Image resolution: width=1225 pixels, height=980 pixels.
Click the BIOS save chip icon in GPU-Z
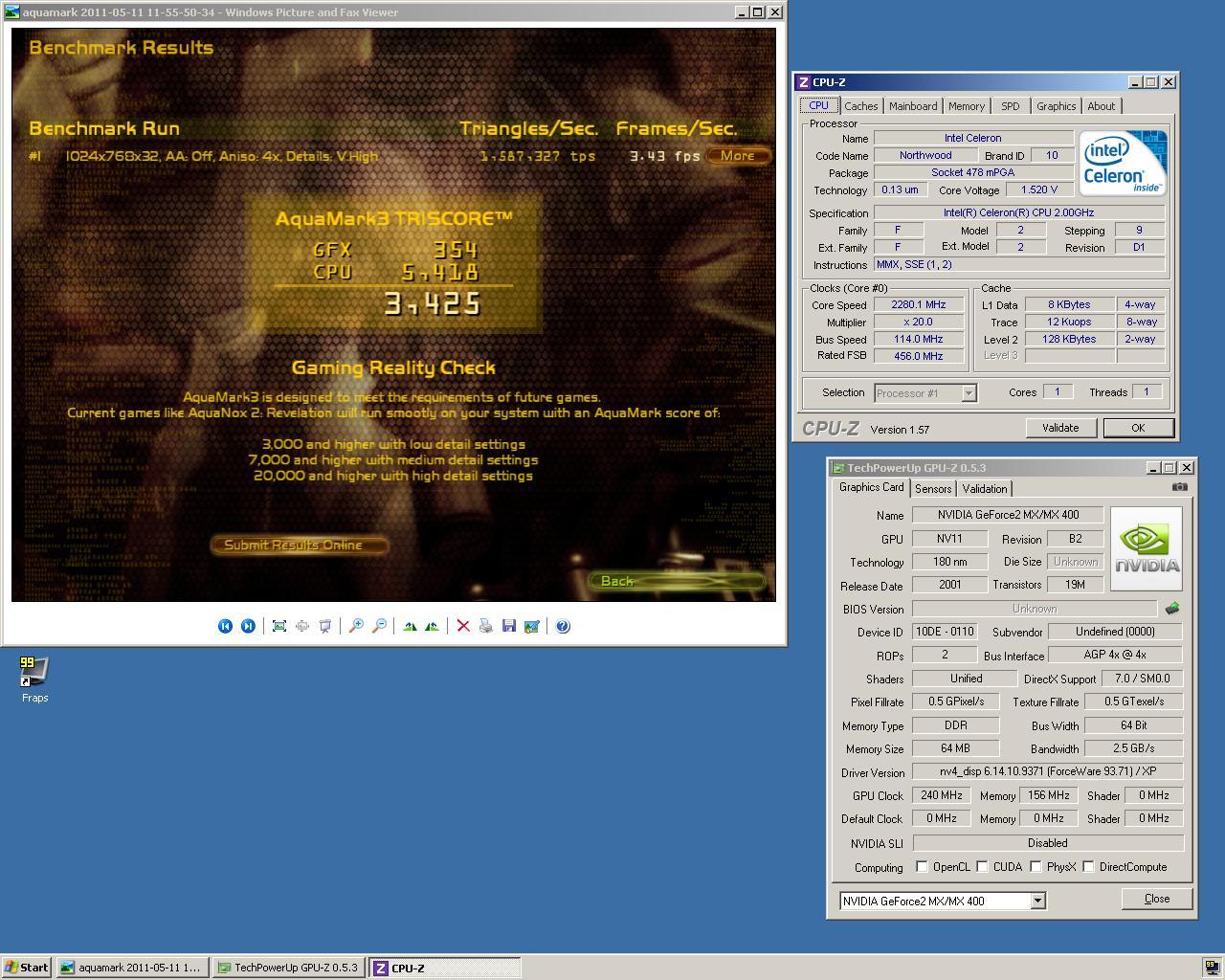click(x=1172, y=608)
